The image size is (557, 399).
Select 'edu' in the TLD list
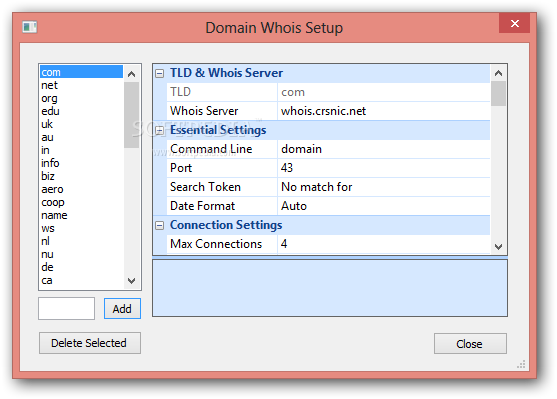81,111
